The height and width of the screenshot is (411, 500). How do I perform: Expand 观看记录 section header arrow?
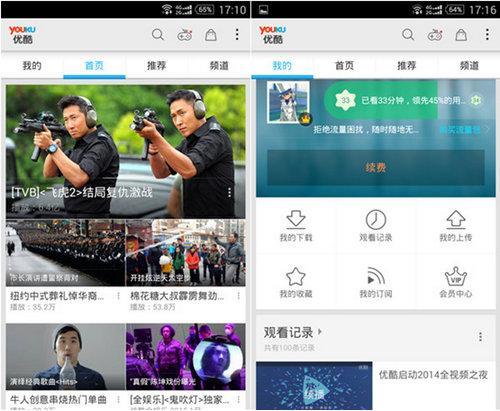click(x=320, y=332)
